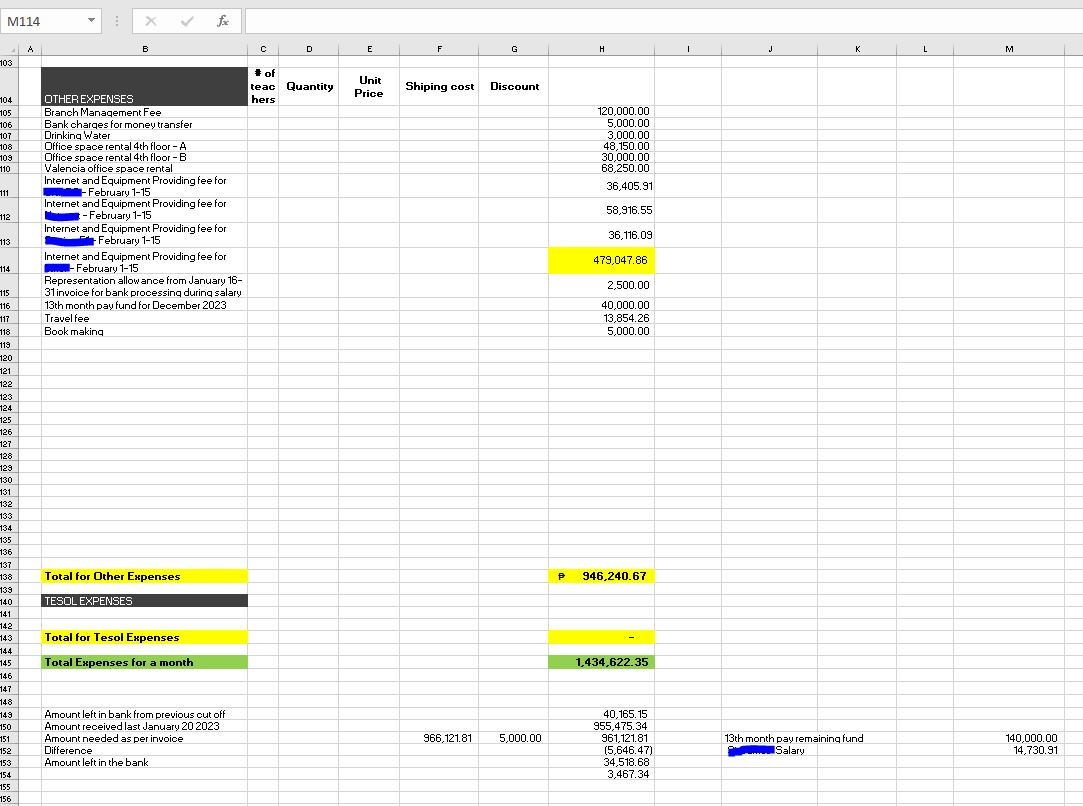Click the Representation allowance description cell

tap(144, 286)
